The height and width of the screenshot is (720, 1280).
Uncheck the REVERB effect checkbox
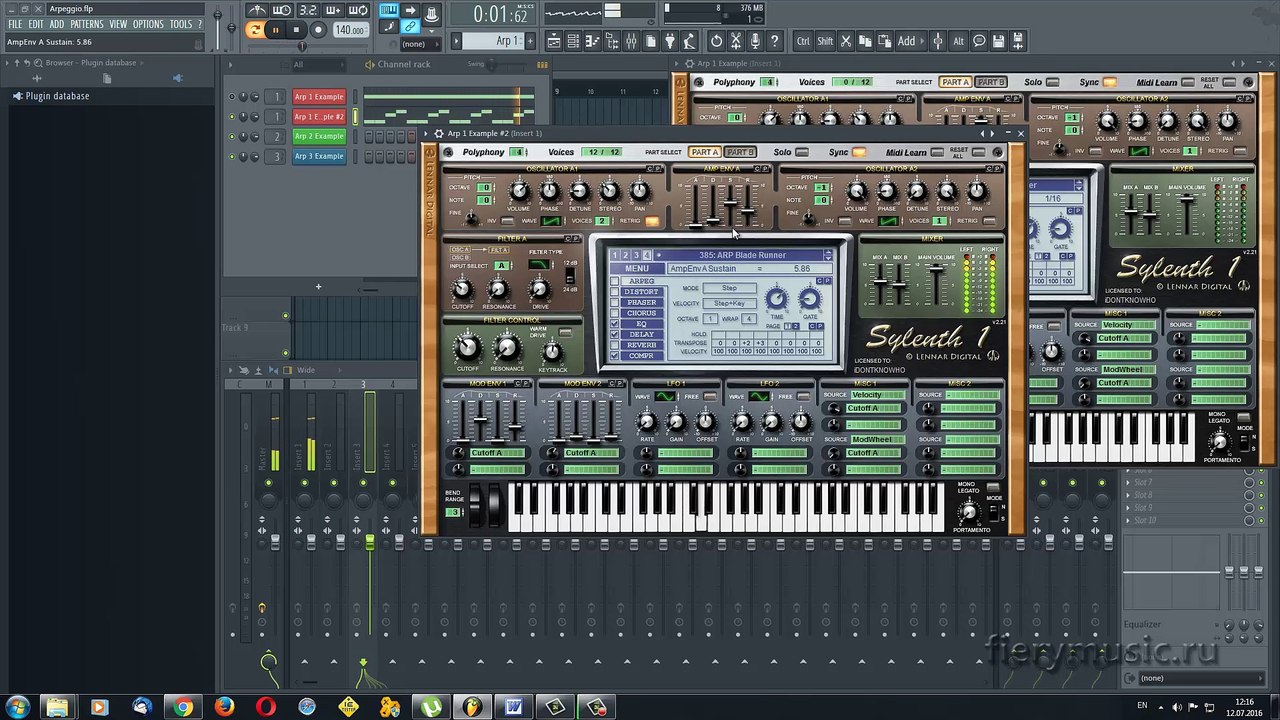coord(614,345)
